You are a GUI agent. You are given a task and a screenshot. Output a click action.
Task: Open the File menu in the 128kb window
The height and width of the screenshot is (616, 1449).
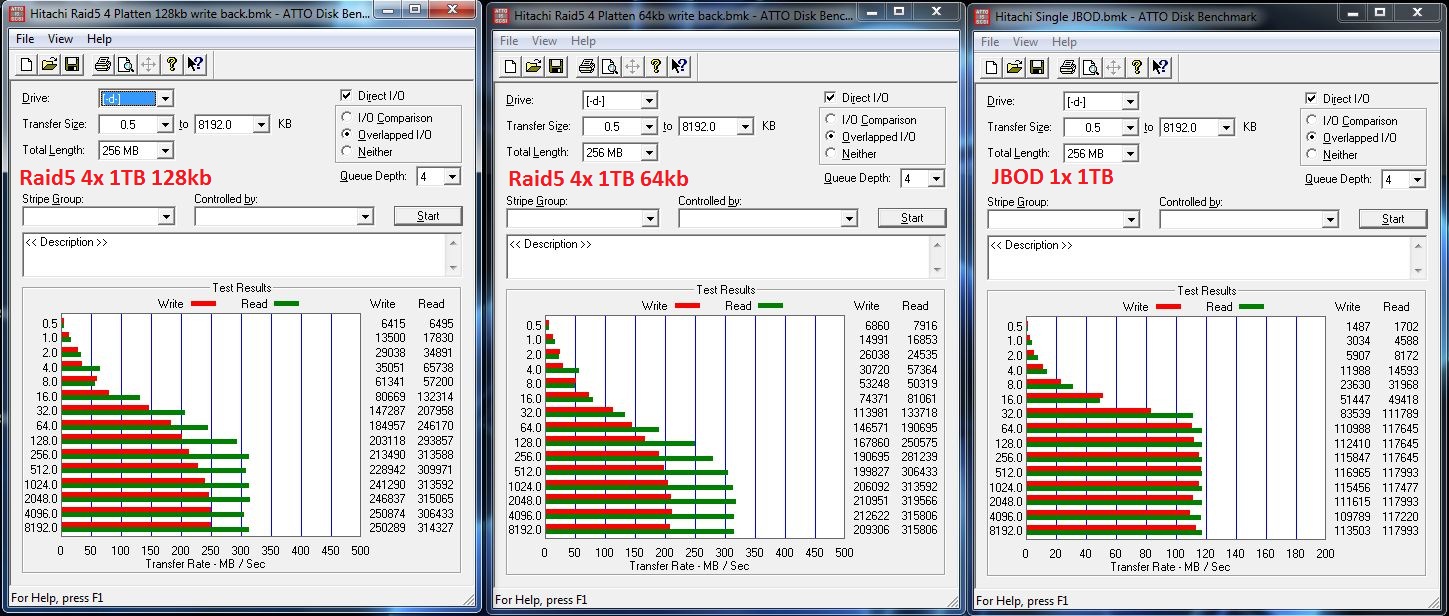tap(25, 39)
